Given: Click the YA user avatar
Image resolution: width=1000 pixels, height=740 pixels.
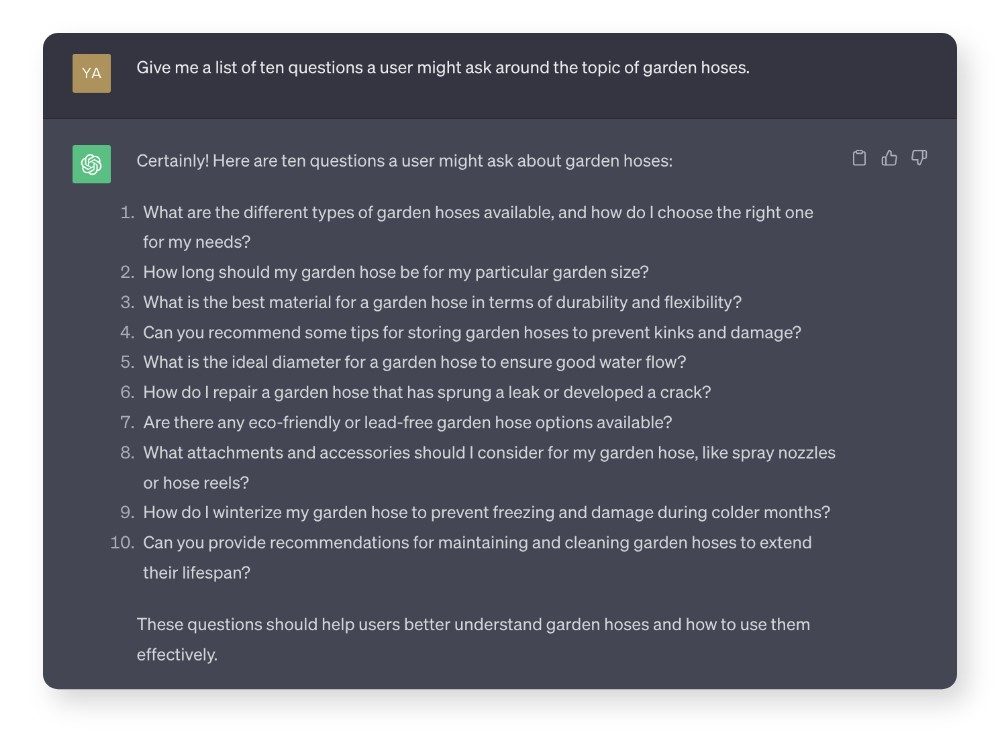Looking at the screenshot, I should pyautogui.click(x=91, y=73).
